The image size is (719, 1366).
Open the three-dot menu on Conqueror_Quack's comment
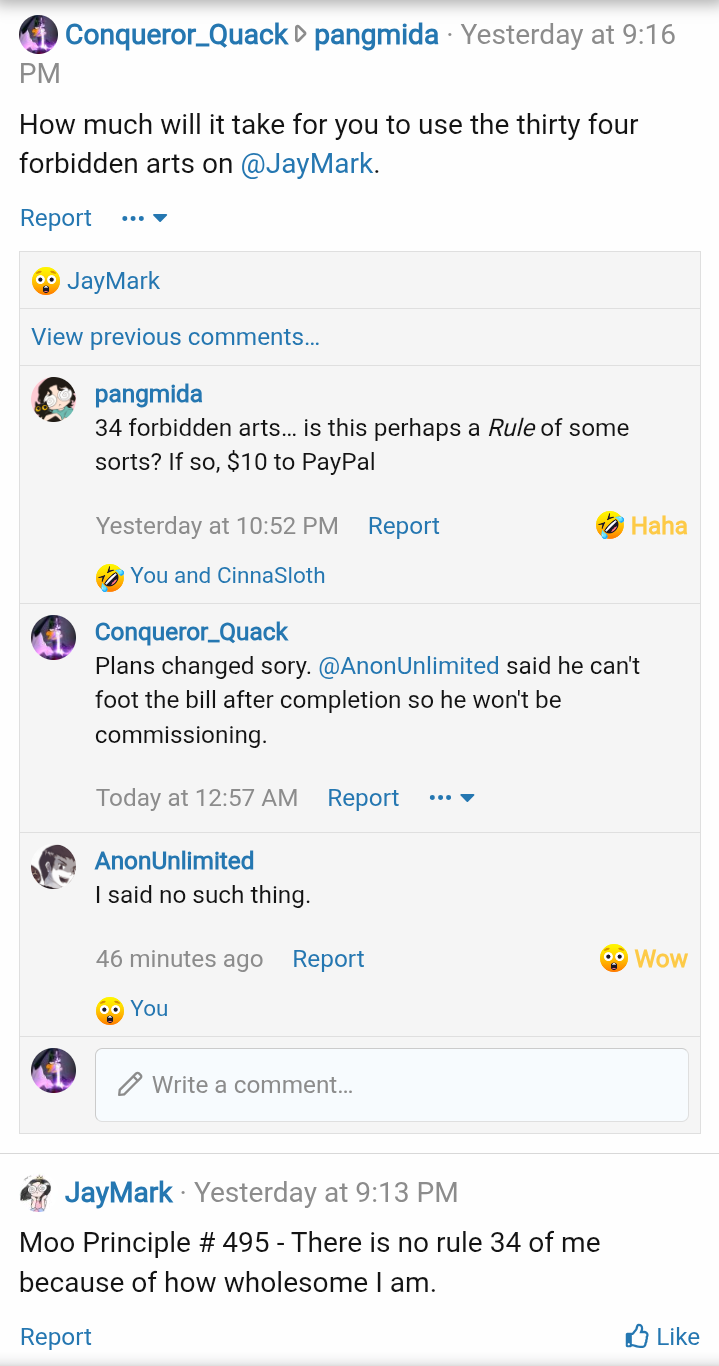click(x=441, y=797)
